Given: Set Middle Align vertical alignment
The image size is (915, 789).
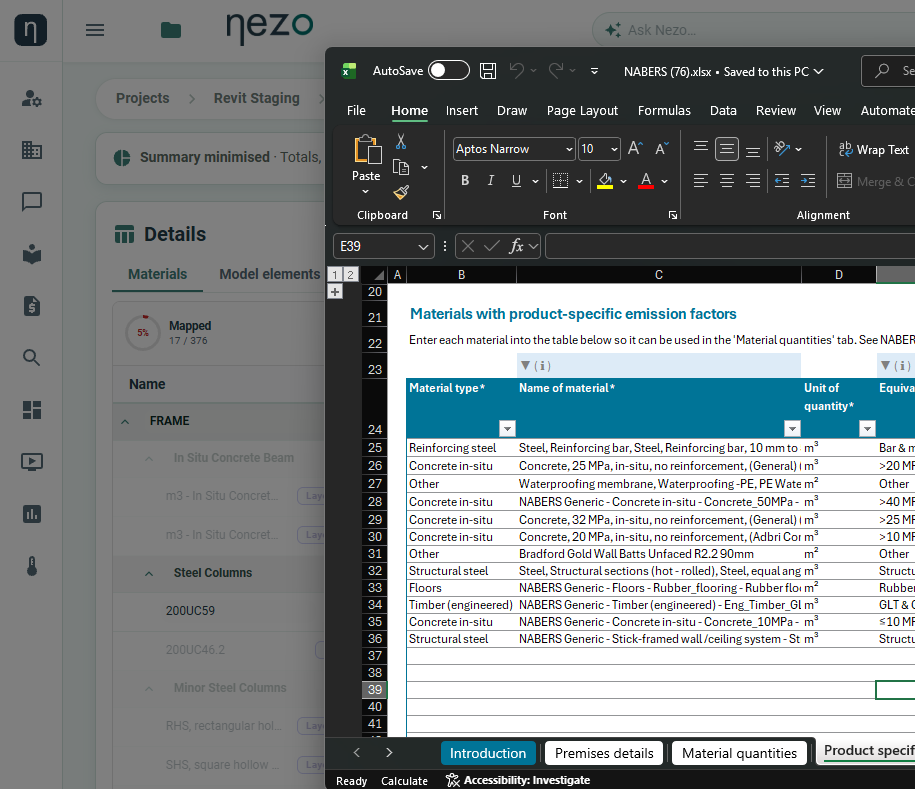Looking at the screenshot, I should [x=727, y=149].
